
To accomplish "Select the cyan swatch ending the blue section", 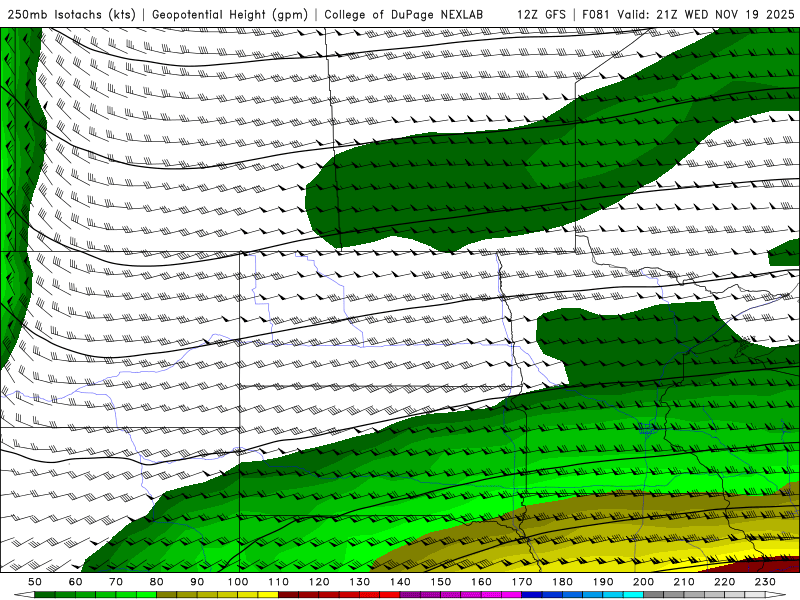I will (633, 595).
